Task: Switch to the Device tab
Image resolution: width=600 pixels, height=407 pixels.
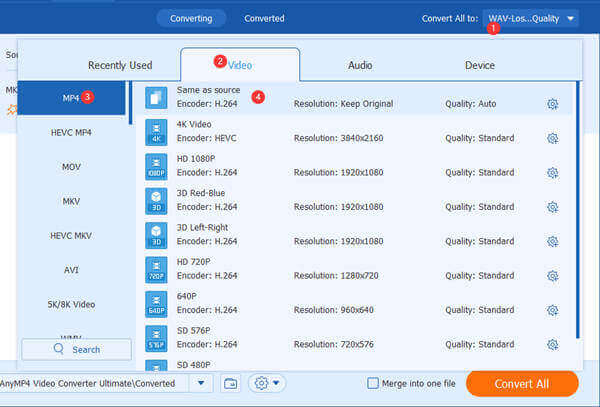Action: (x=479, y=65)
